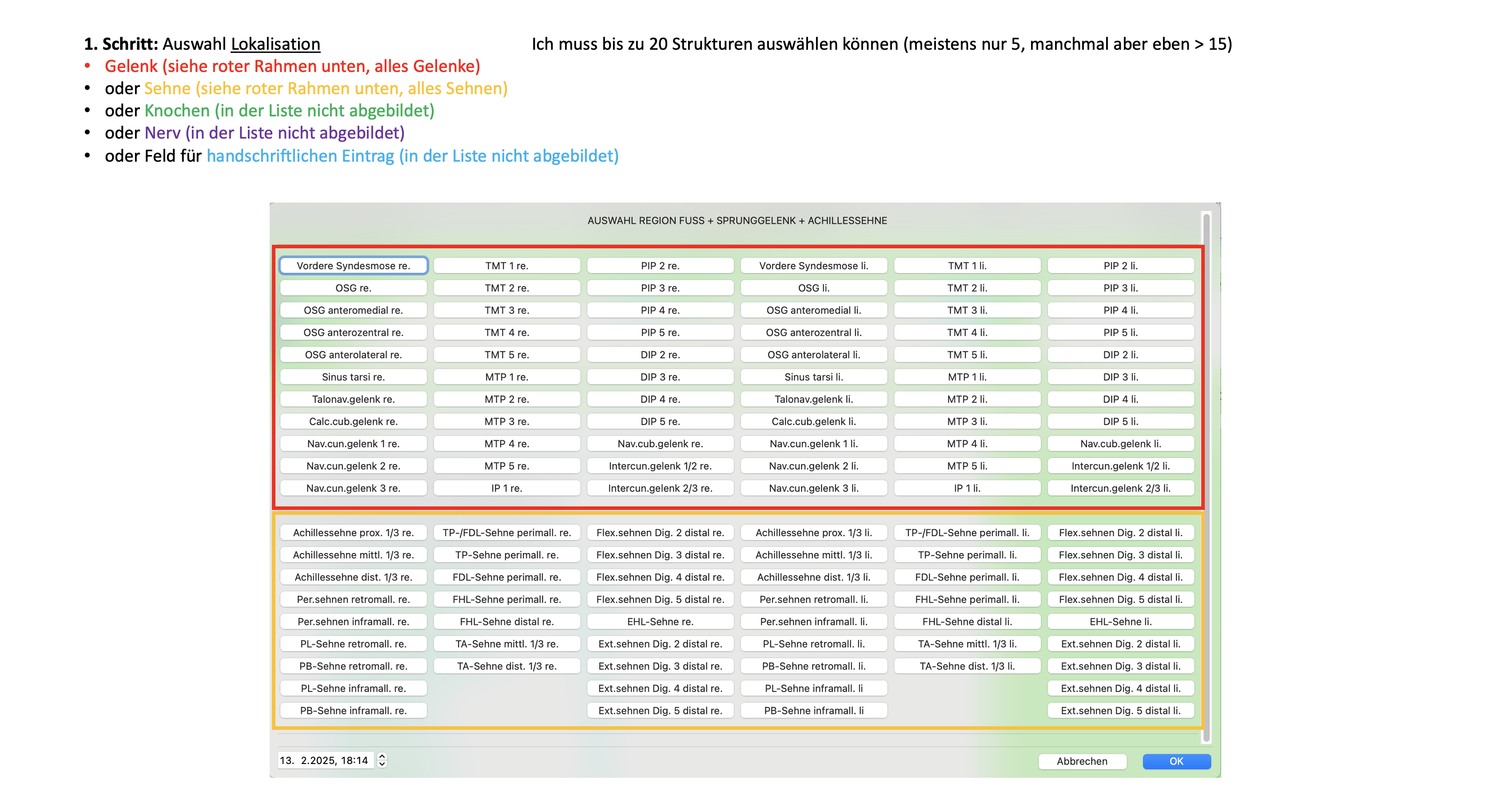Select the Vordere Syndesmose re. button
The width and height of the screenshot is (1490, 812).
click(354, 266)
